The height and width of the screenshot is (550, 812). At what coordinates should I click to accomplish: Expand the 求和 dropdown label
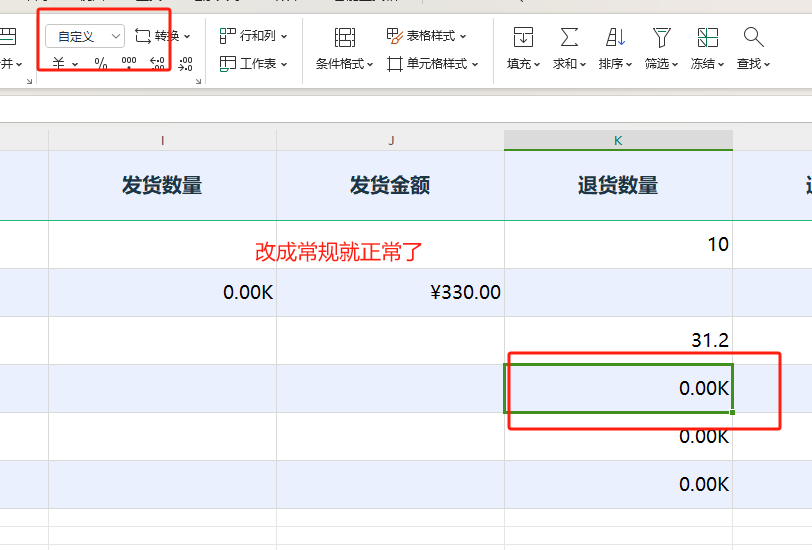[x=569, y=64]
